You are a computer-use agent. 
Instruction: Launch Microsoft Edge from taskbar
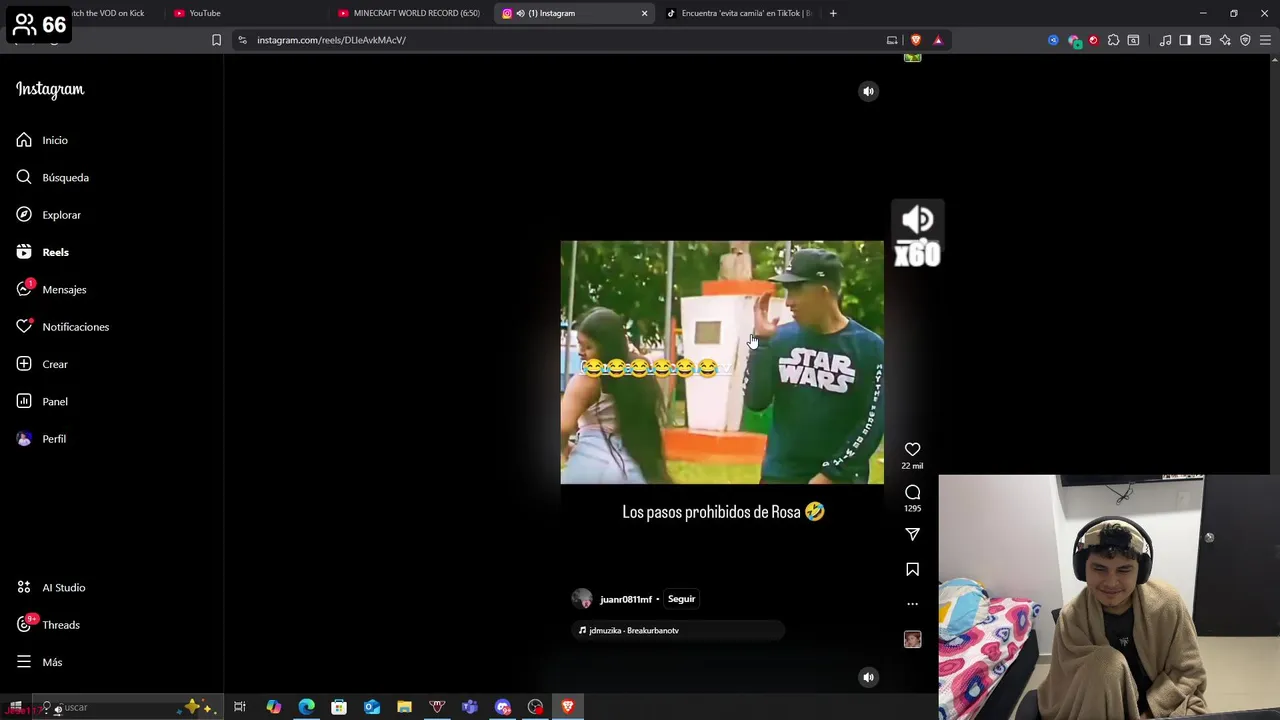tap(306, 707)
